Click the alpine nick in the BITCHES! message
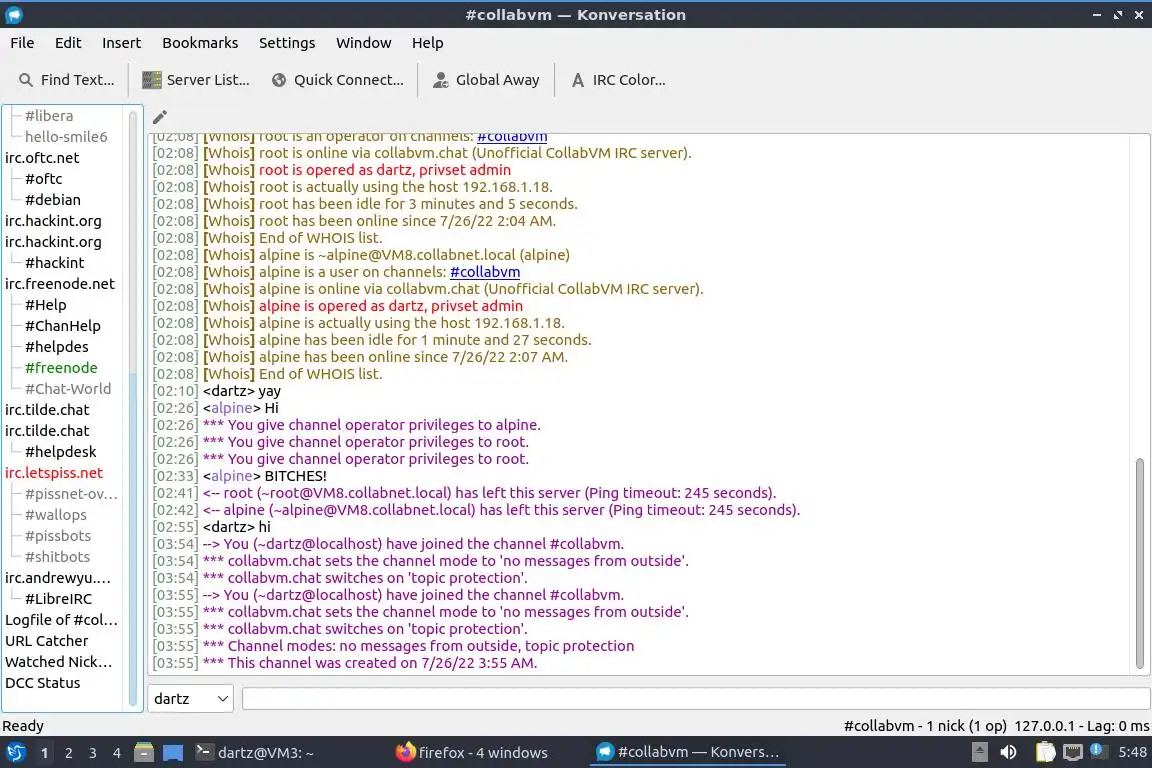Screen dimensions: 1152x768 coord(231,476)
